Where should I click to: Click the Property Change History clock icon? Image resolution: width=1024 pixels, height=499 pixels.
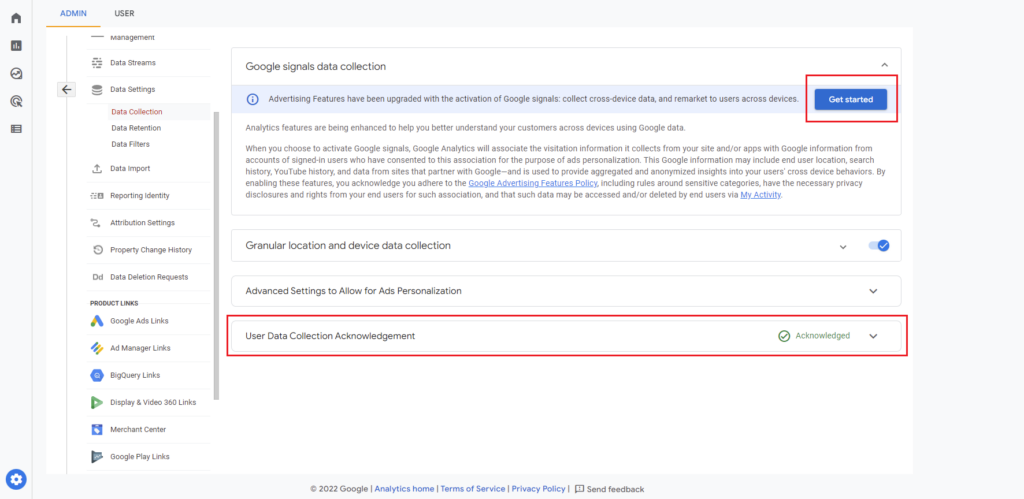(x=97, y=250)
